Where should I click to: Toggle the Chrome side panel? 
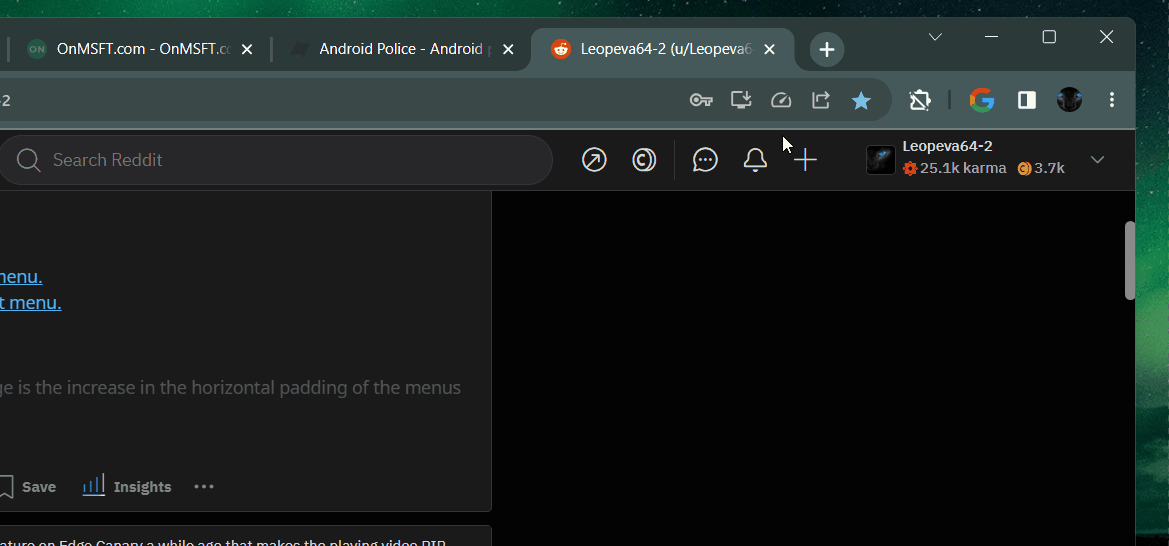tap(1027, 100)
